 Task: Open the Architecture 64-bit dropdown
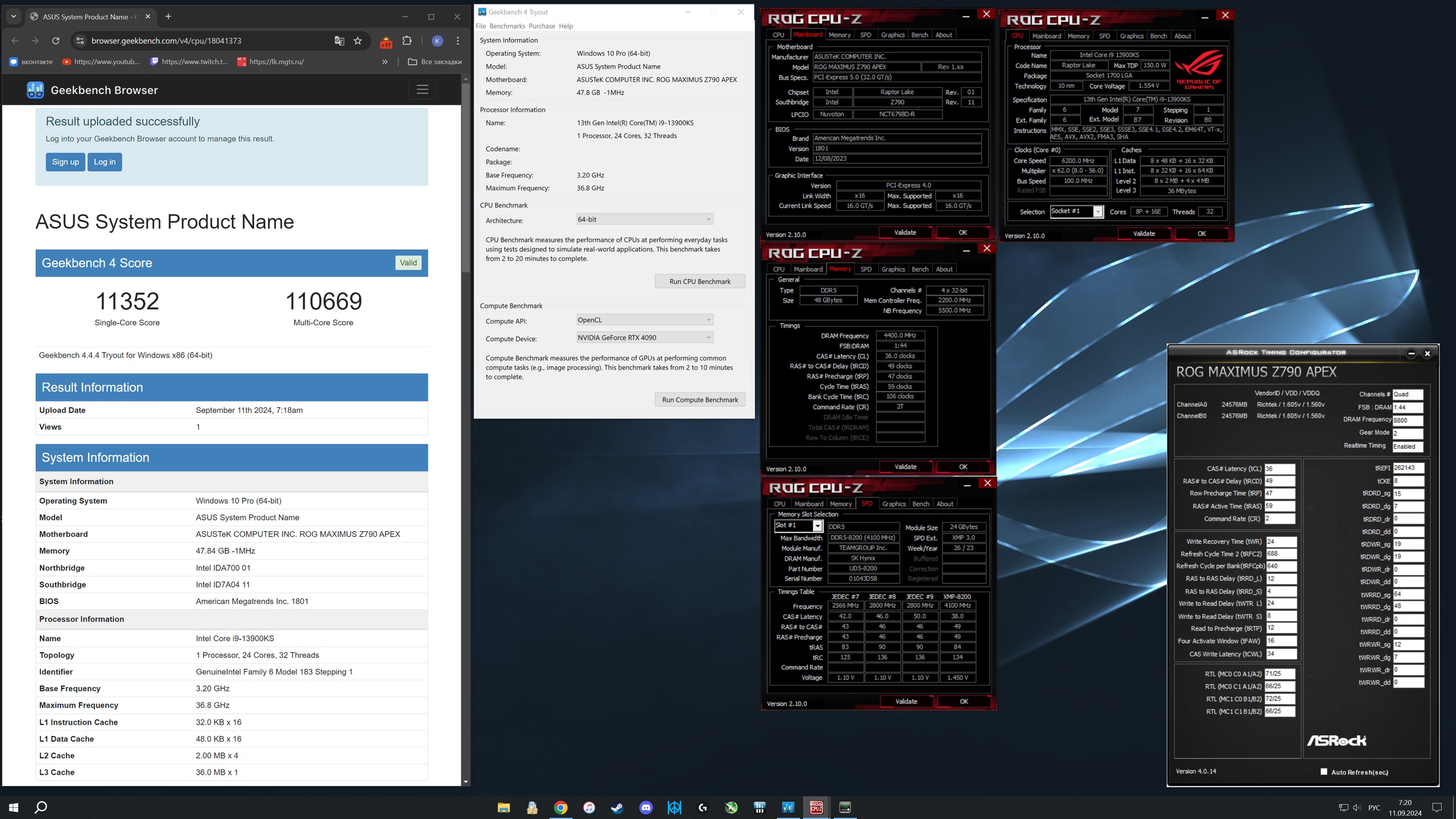[644, 220]
